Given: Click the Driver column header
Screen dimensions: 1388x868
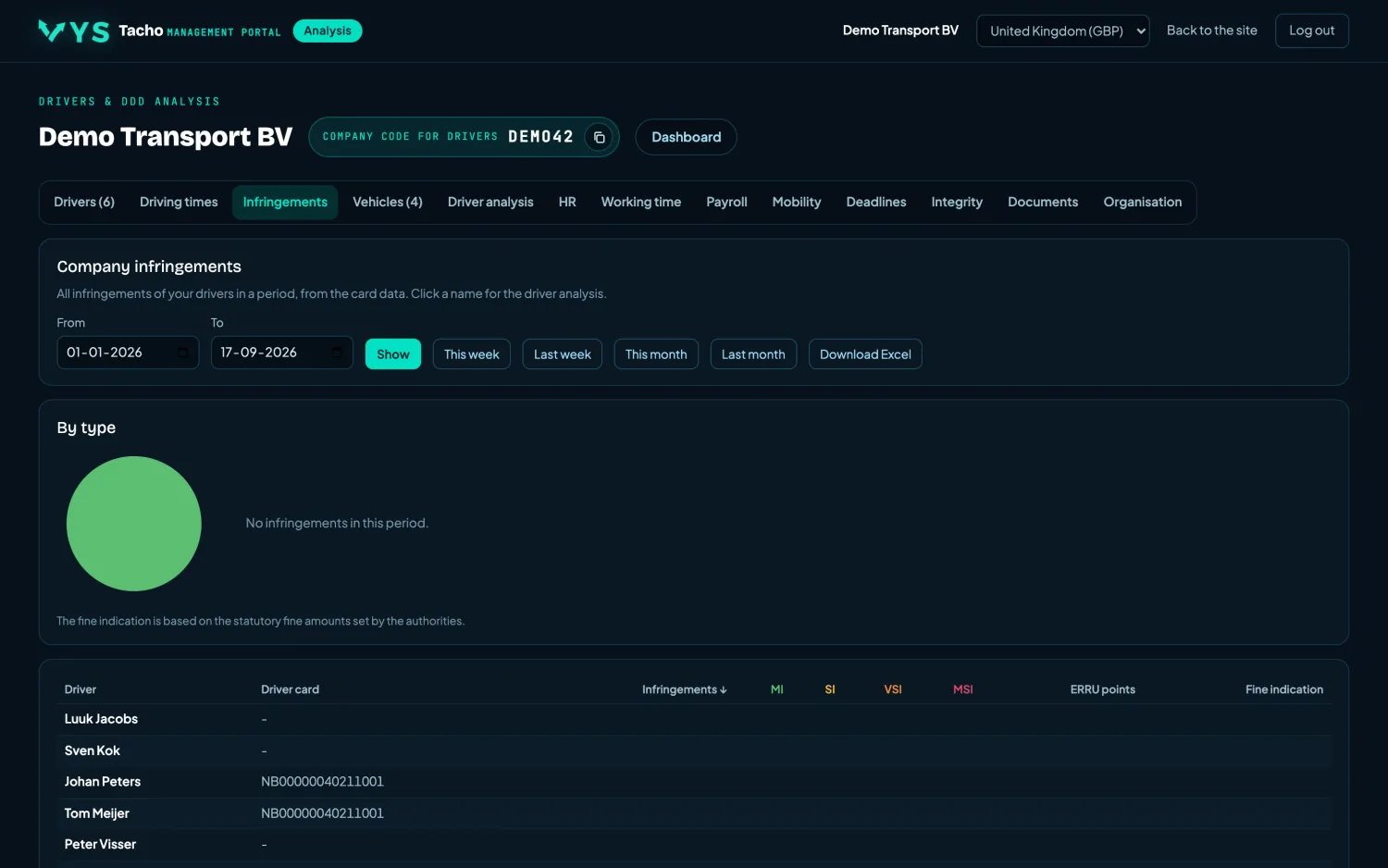Looking at the screenshot, I should coord(81,689).
